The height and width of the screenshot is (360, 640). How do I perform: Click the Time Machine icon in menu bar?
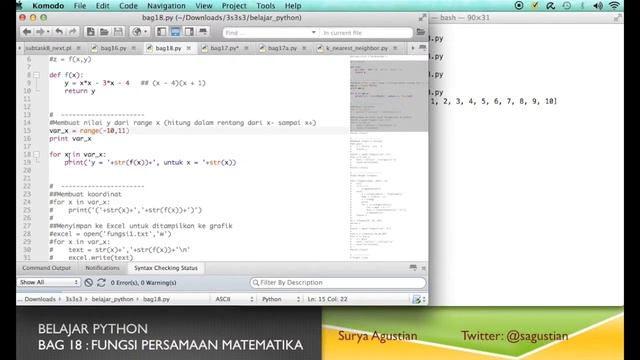(567, 6)
